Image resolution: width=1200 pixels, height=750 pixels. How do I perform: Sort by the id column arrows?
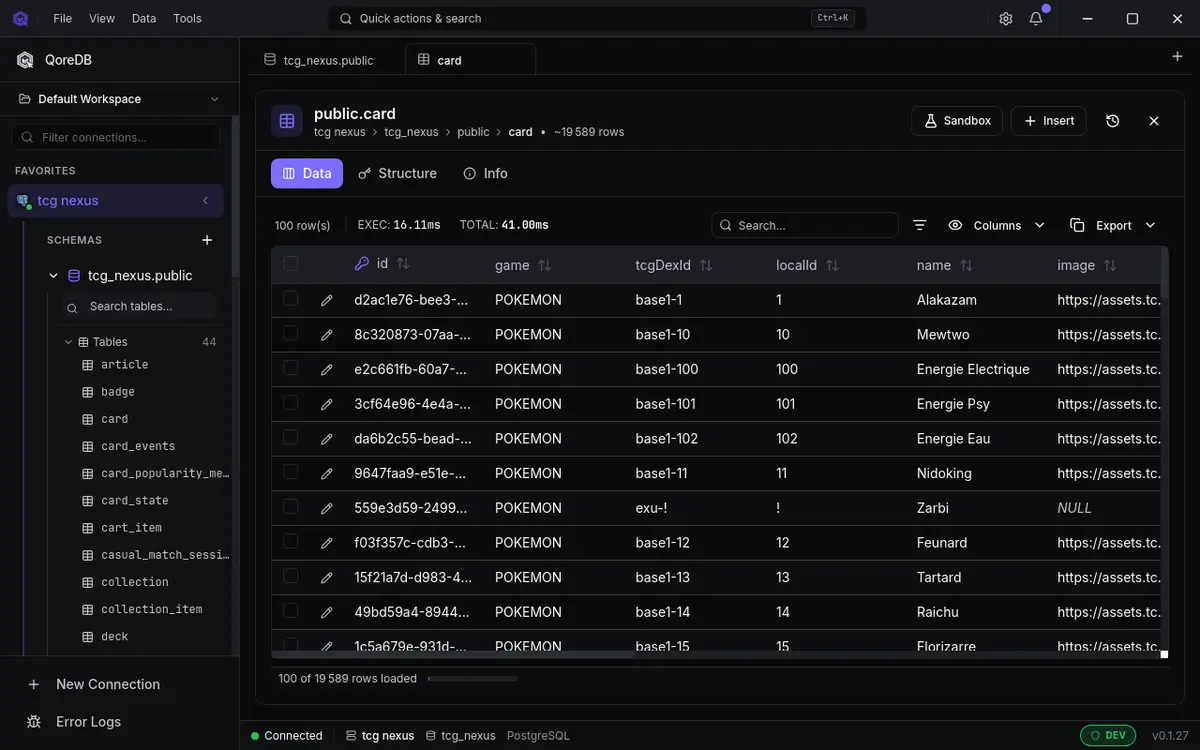(x=403, y=264)
